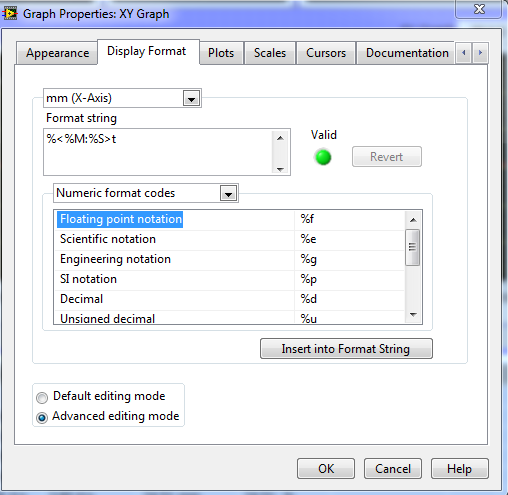Viewport: 508px width, 495px height.
Task: Switch to the Appearance tab
Action: tap(57, 53)
